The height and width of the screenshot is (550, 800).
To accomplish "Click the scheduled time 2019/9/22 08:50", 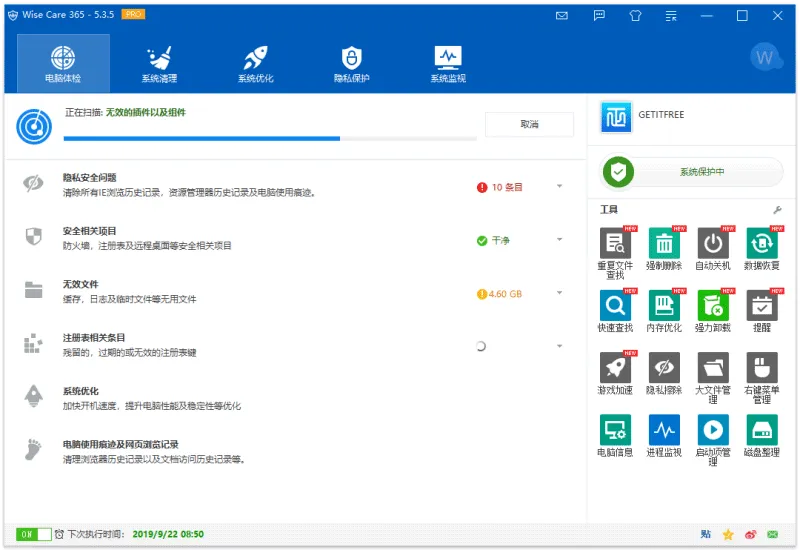I will (168, 534).
